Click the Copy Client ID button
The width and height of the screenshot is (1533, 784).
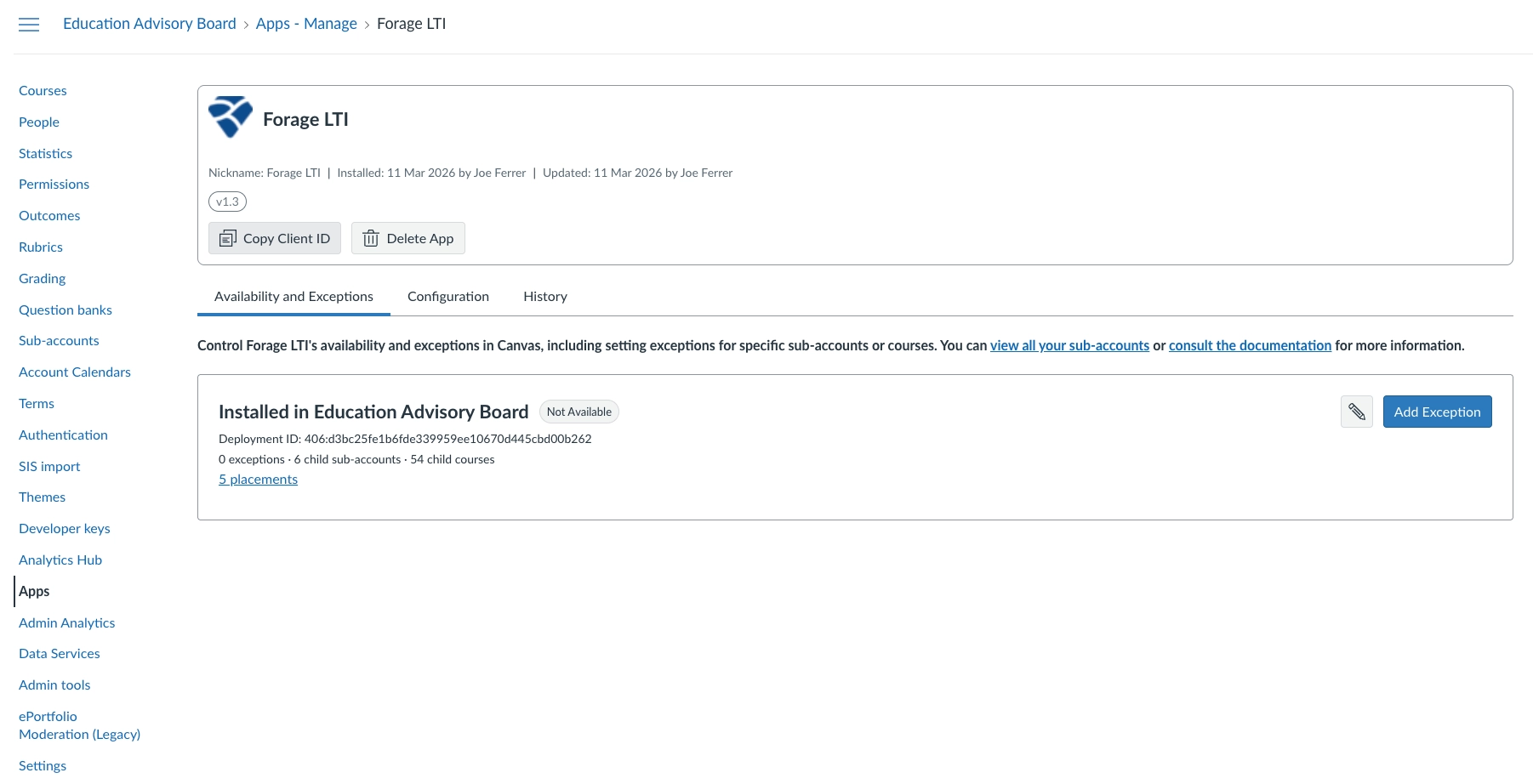[x=275, y=238]
